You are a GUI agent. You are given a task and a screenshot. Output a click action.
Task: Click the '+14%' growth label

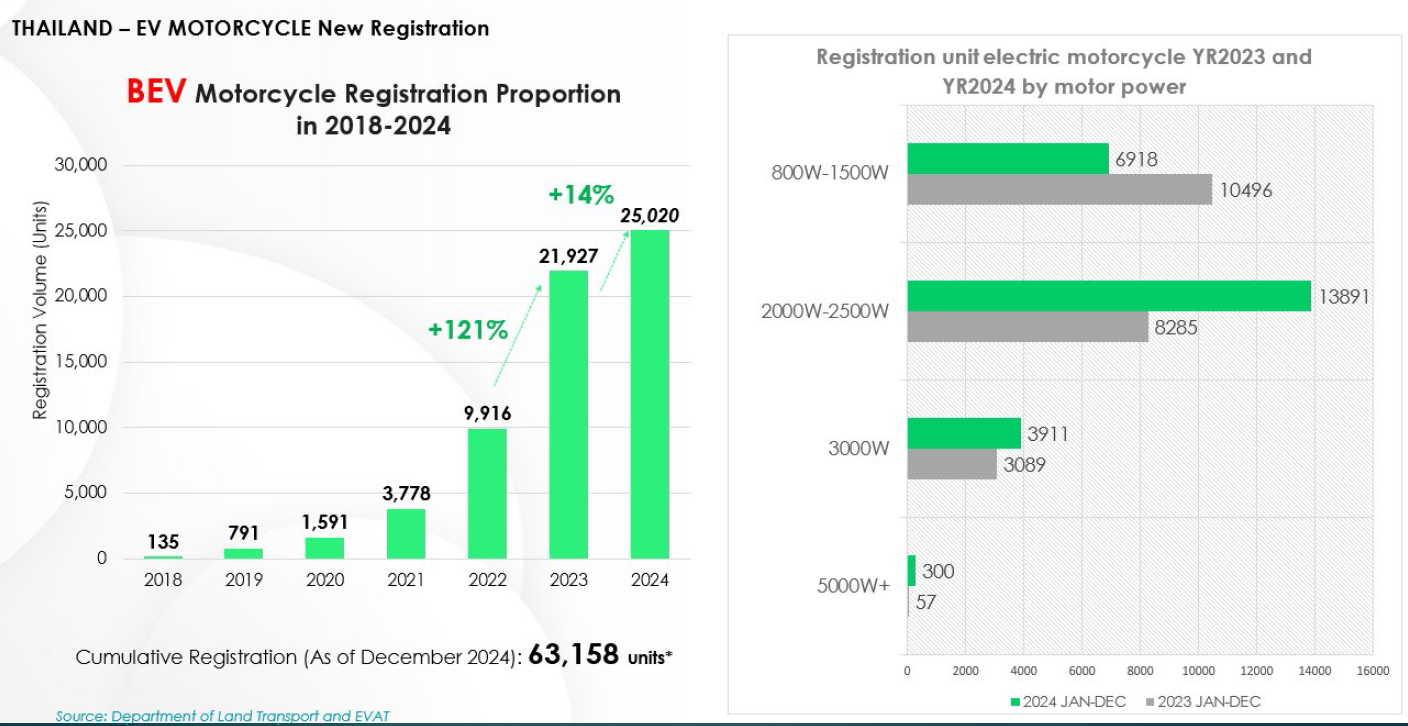(581, 194)
